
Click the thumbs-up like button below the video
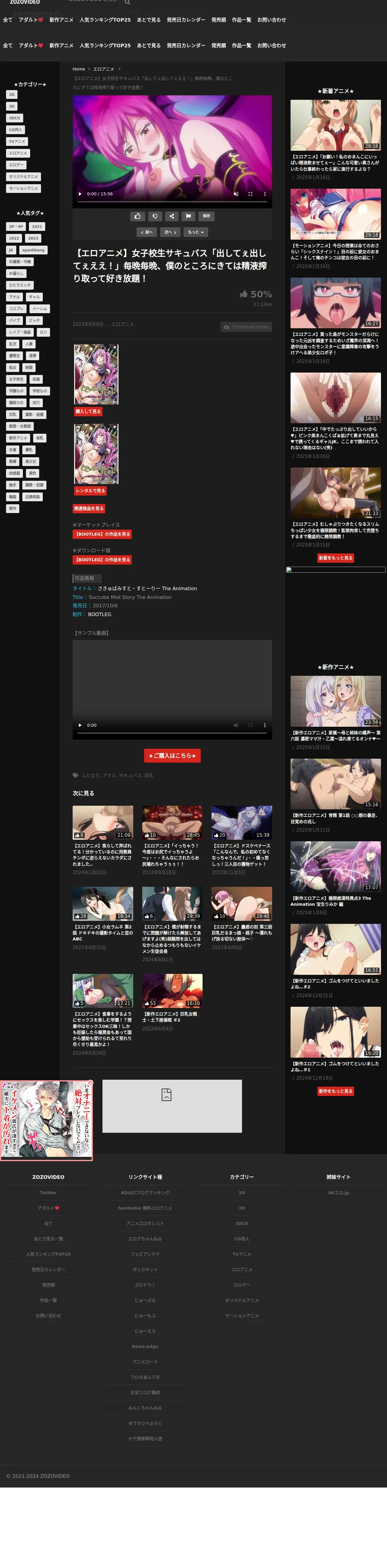coord(137,216)
